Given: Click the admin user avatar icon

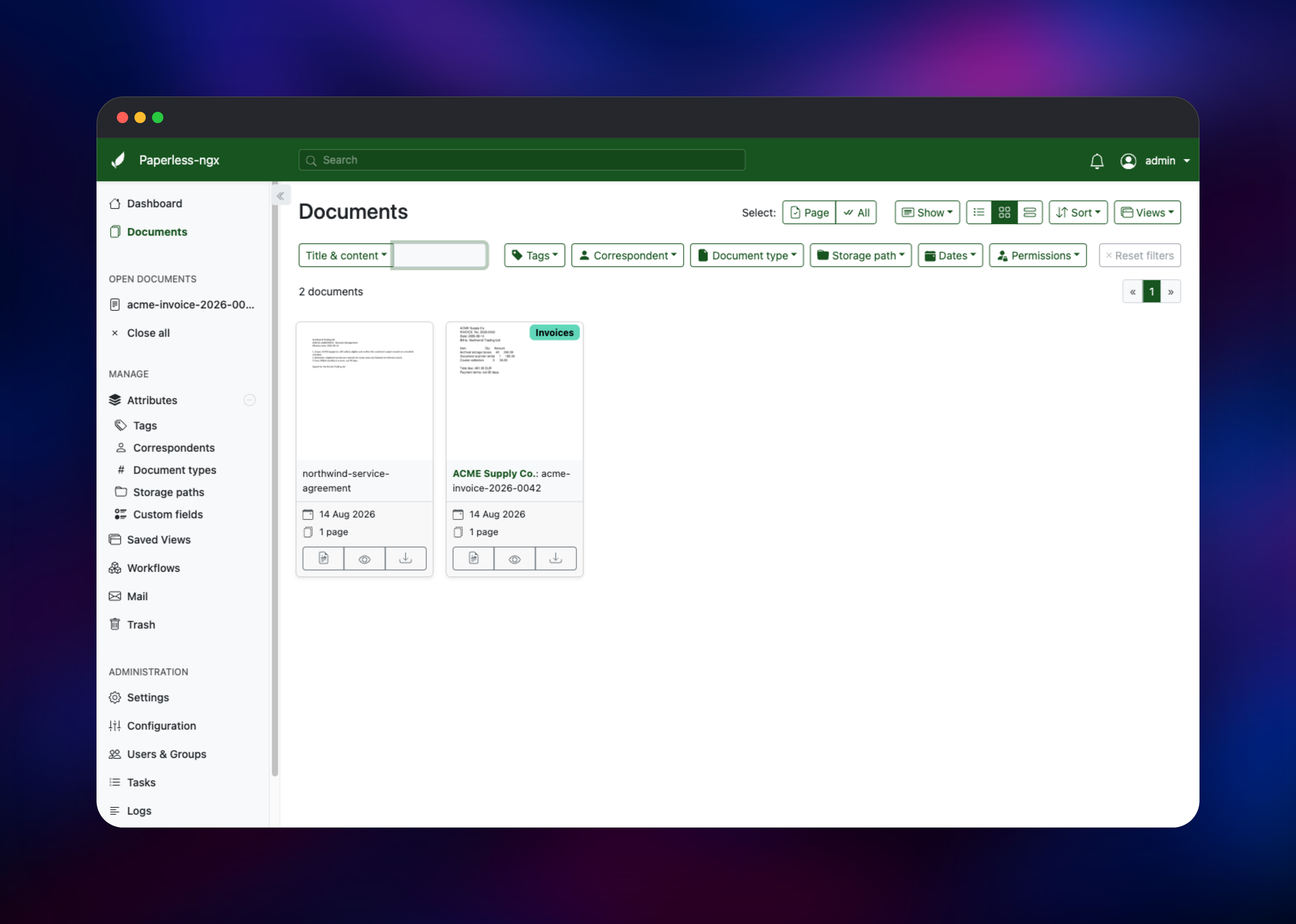Looking at the screenshot, I should 1127,161.
